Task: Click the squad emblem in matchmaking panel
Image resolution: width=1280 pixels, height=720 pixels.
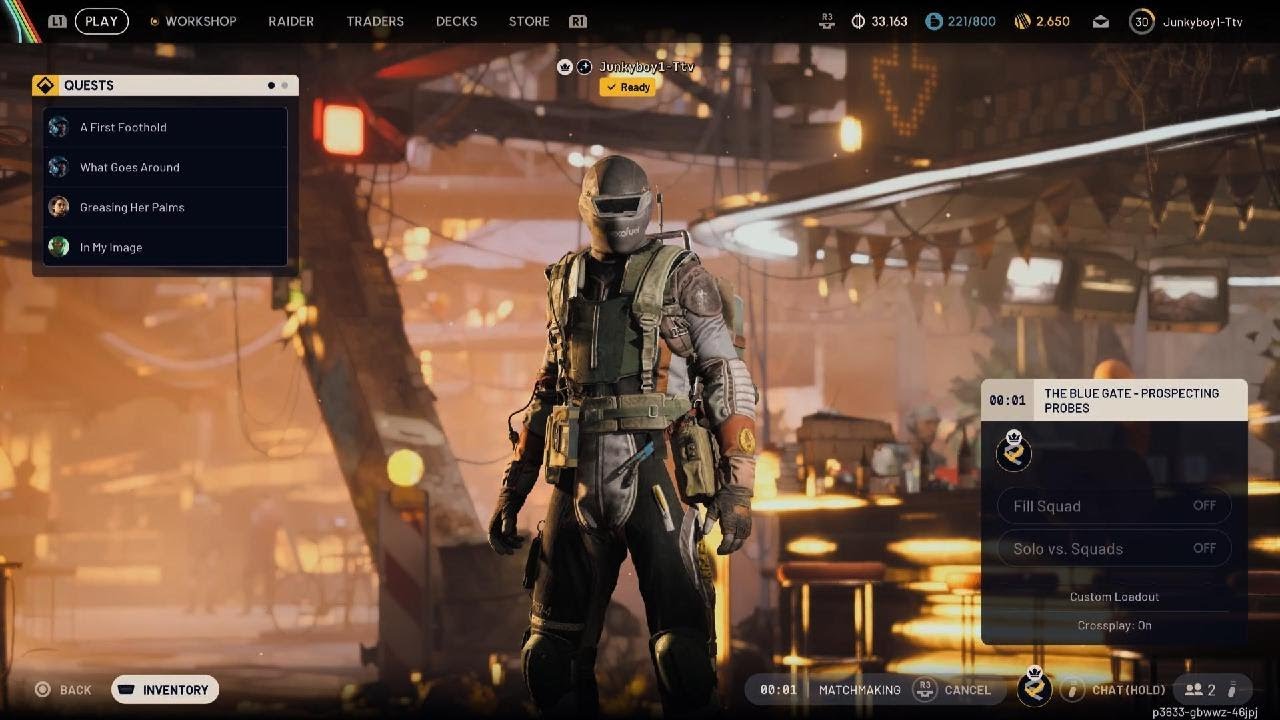Action: click(x=1013, y=451)
